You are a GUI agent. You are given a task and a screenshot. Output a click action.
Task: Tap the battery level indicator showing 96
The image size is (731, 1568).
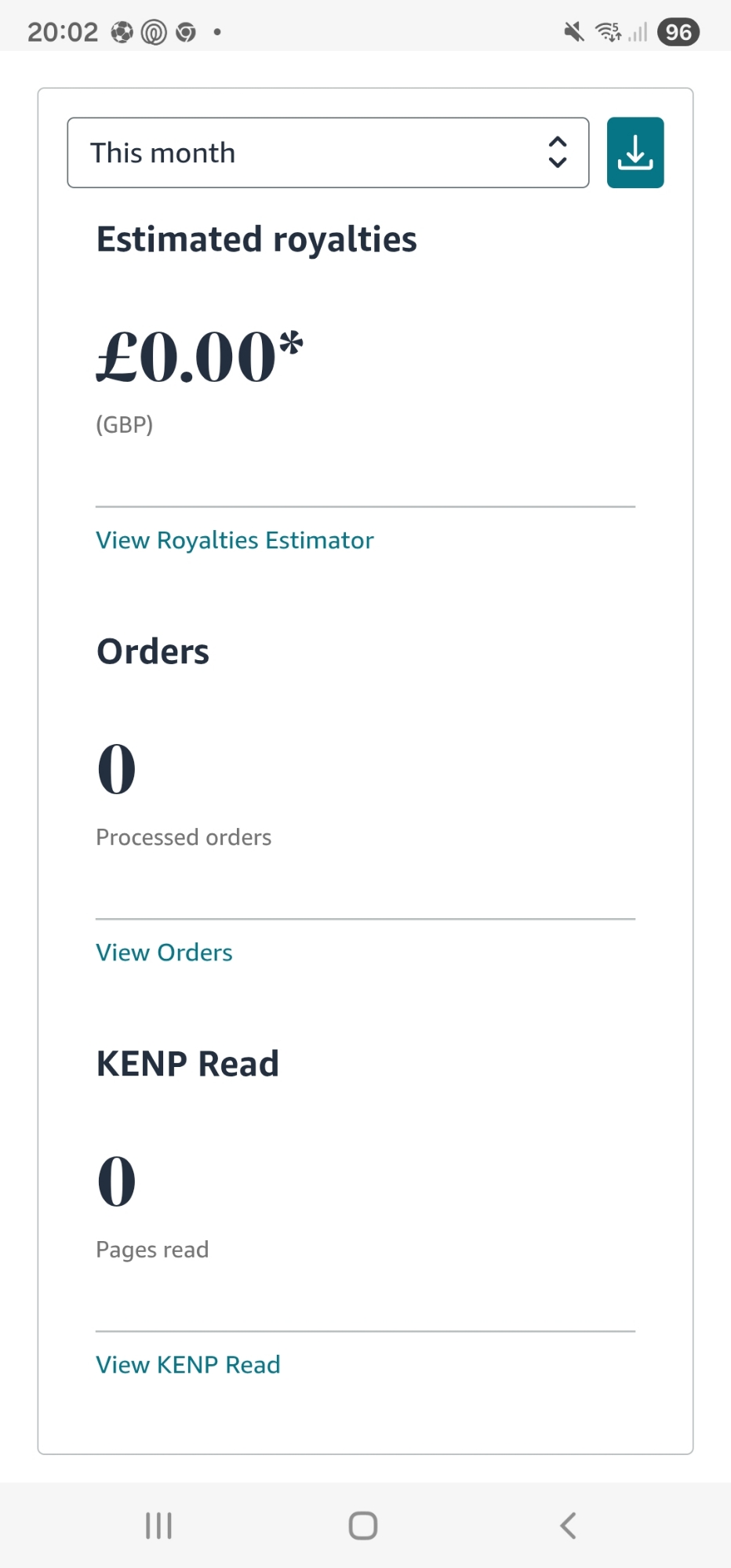(x=678, y=32)
